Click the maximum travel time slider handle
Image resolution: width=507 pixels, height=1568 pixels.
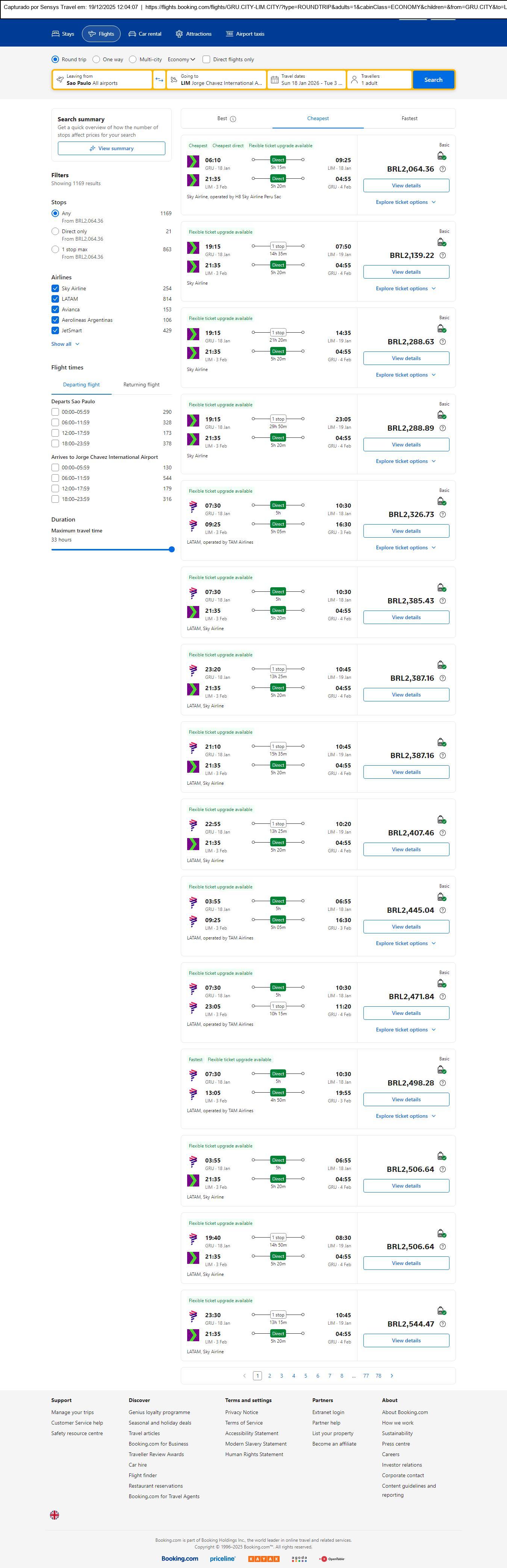point(171,550)
